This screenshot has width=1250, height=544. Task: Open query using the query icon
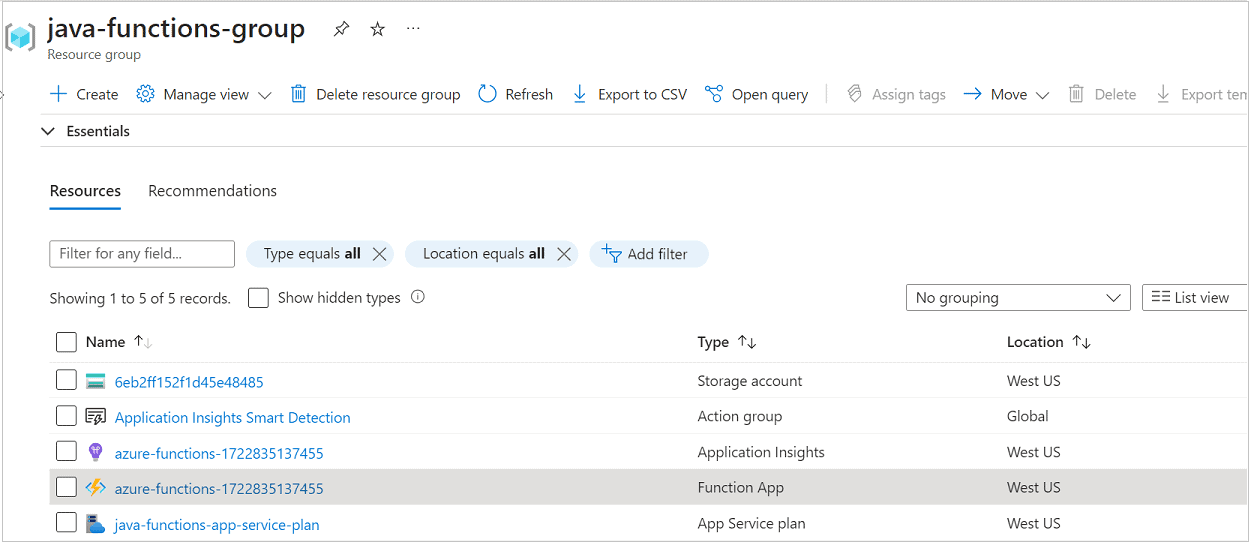(713, 94)
